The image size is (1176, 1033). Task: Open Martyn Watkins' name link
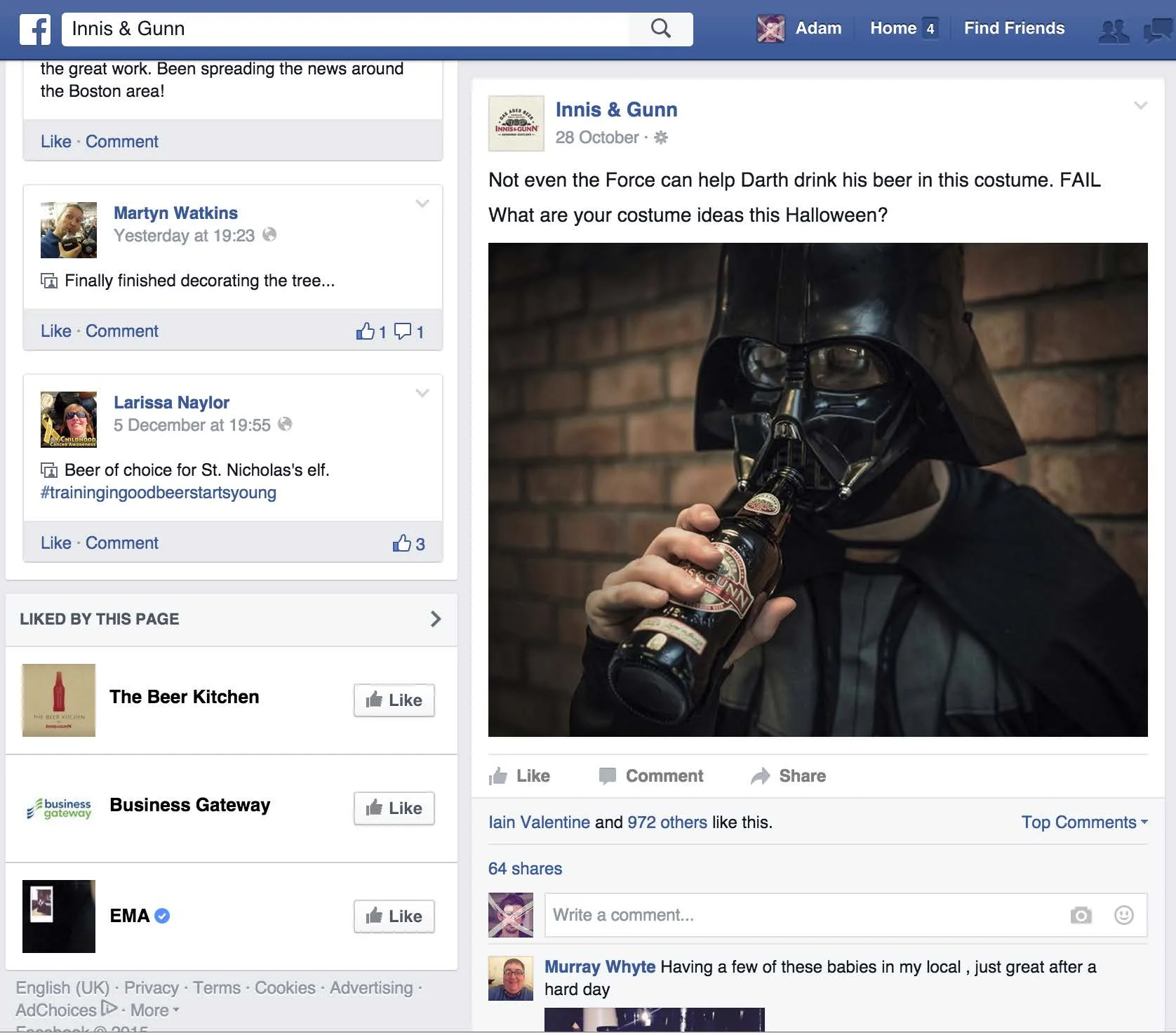click(175, 213)
